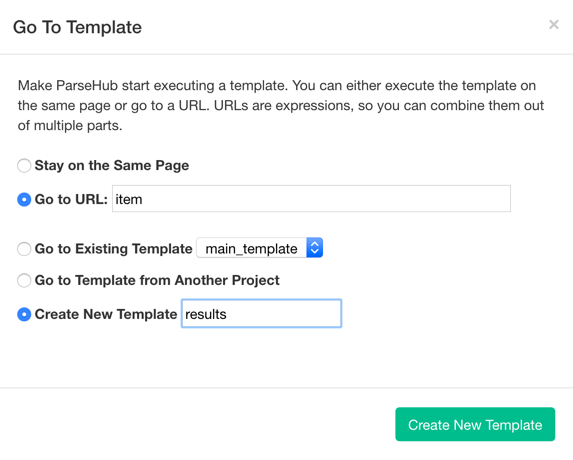Click the blue up-down arrows on template selector
This screenshot has height=460, width=573.
point(315,248)
